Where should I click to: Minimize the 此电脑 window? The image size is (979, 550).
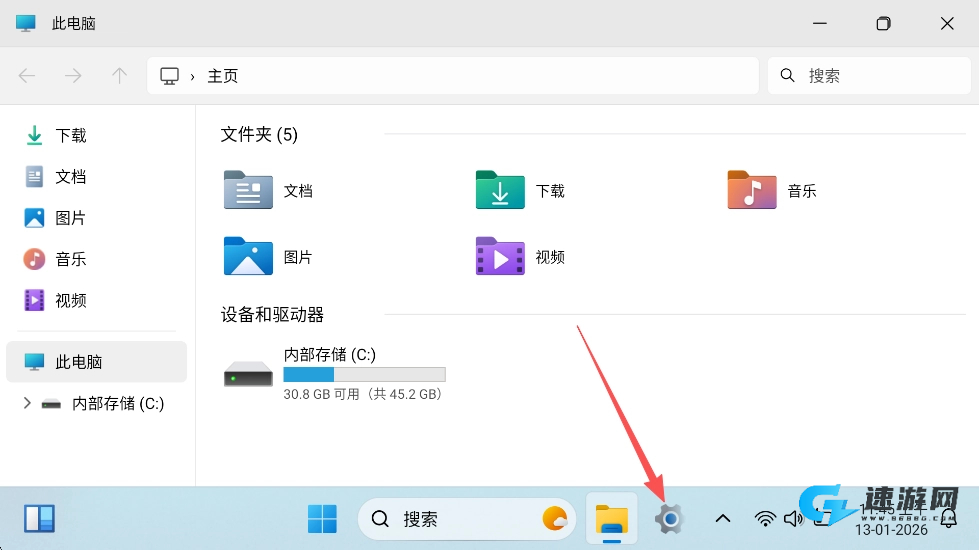click(820, 24)
